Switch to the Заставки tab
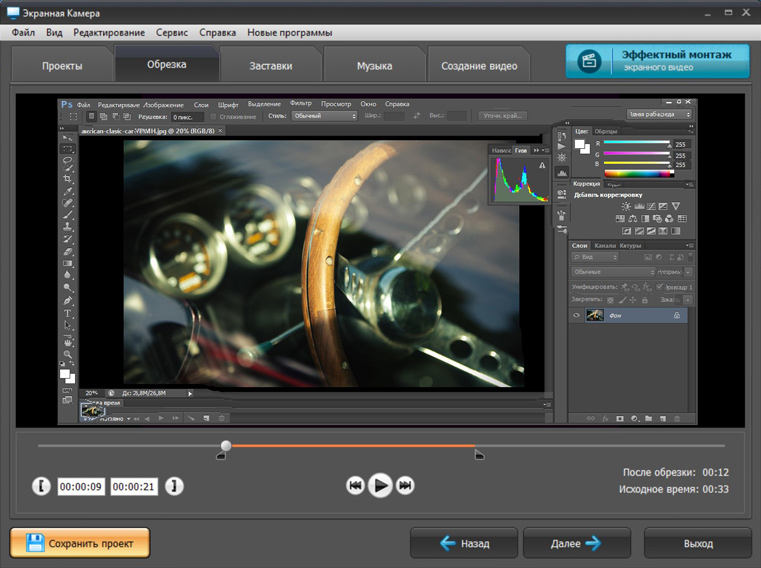 (x=271, y=66)
